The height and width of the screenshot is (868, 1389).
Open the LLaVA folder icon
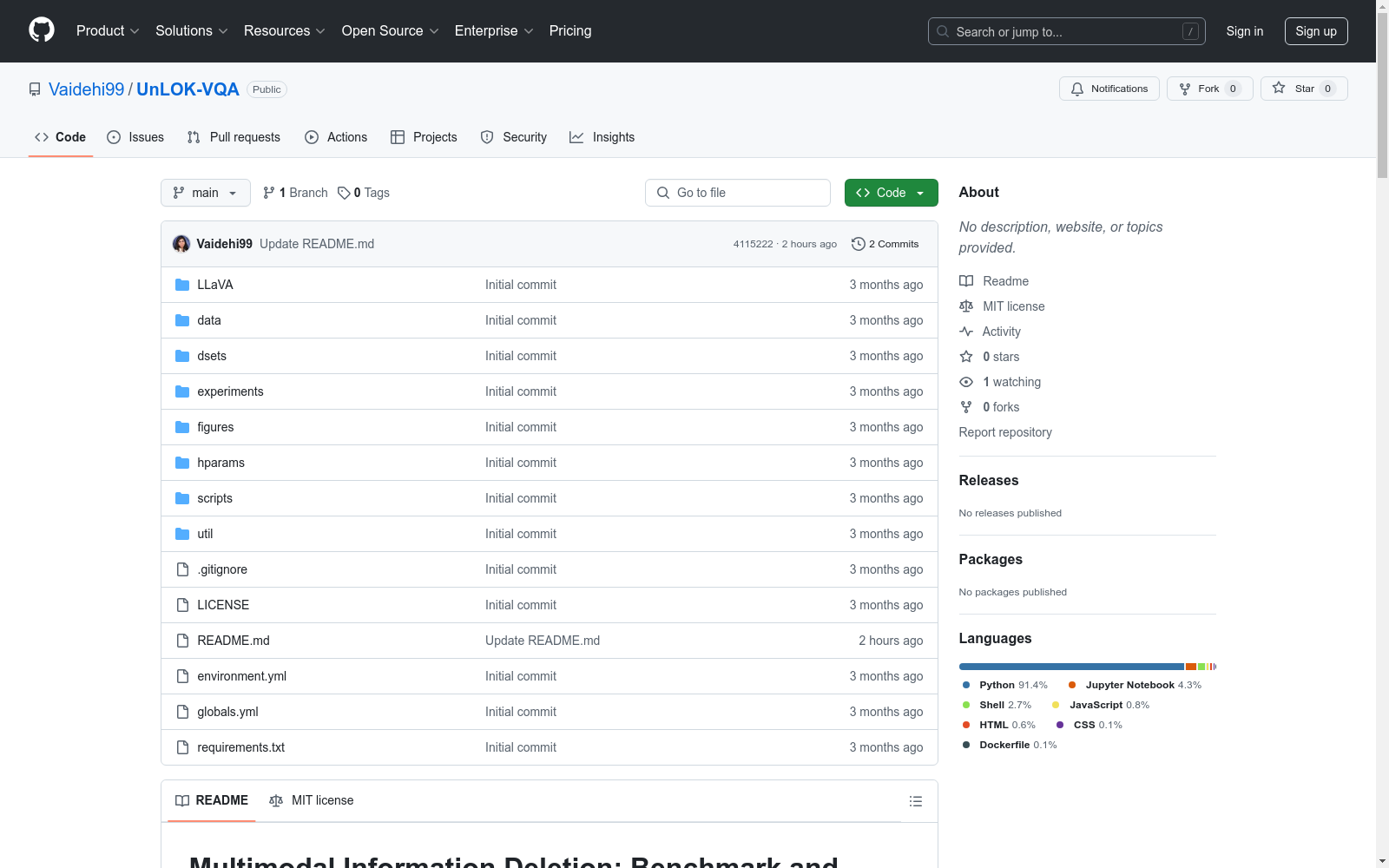[182, 285]
